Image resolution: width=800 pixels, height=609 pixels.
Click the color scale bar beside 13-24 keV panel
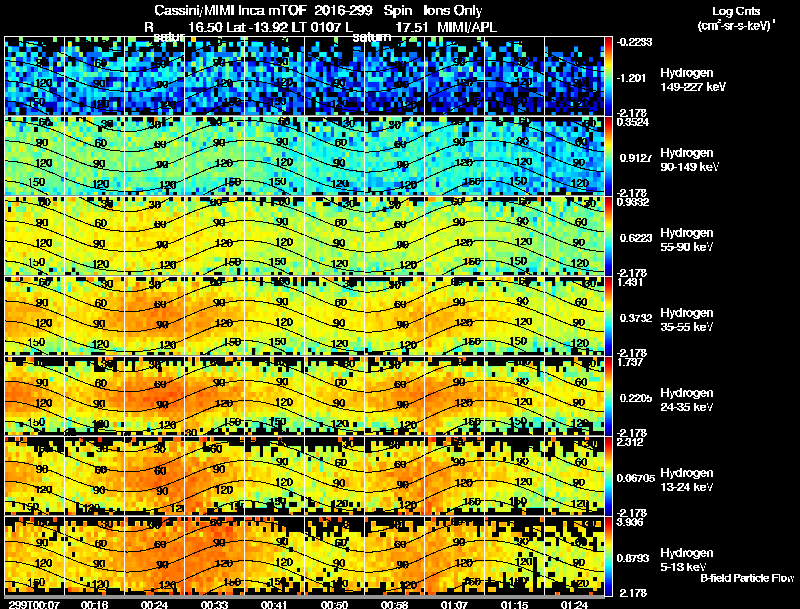[608, 476]
